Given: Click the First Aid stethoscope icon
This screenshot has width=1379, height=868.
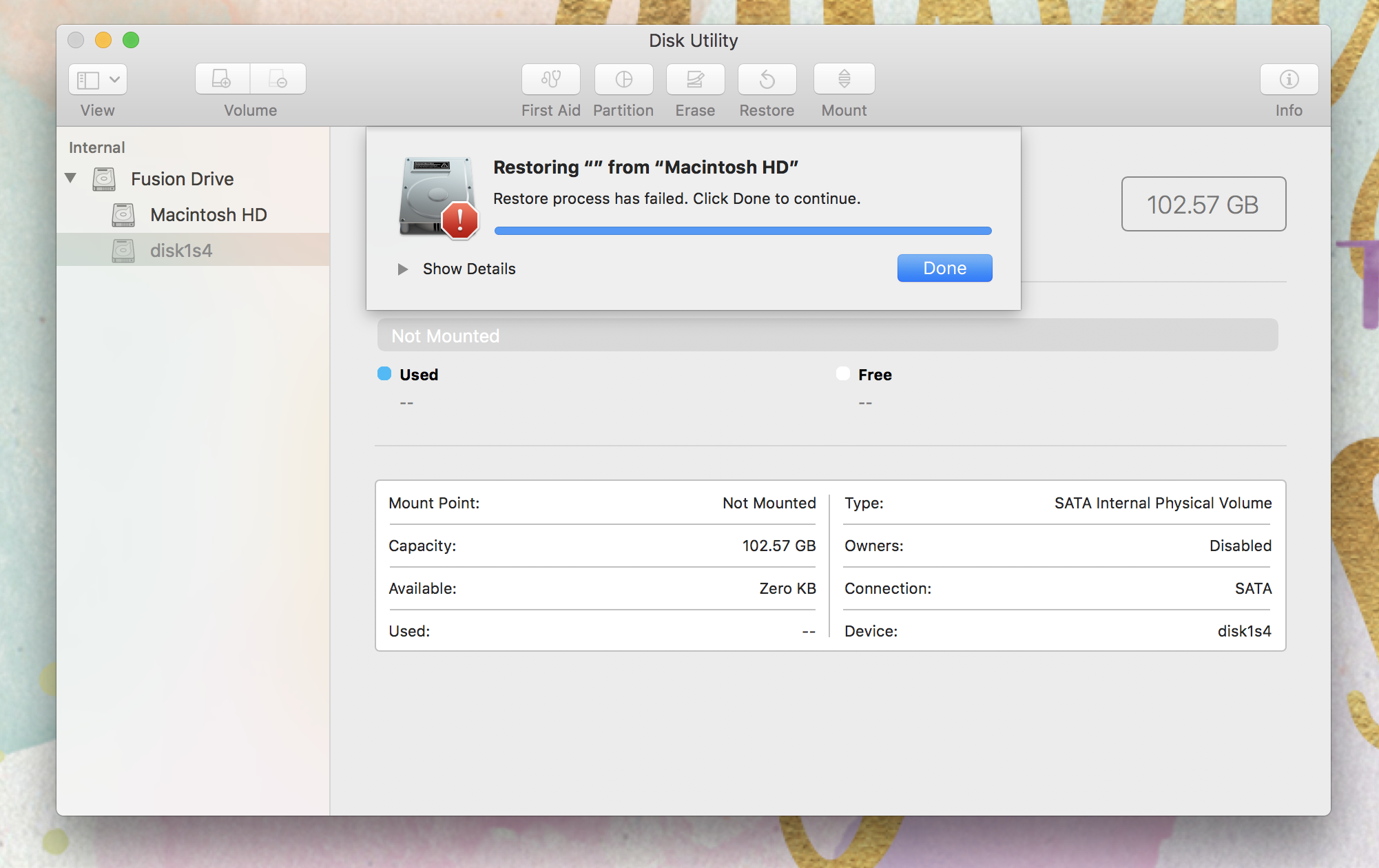Looking at the screenshot, I should [550, 80].
